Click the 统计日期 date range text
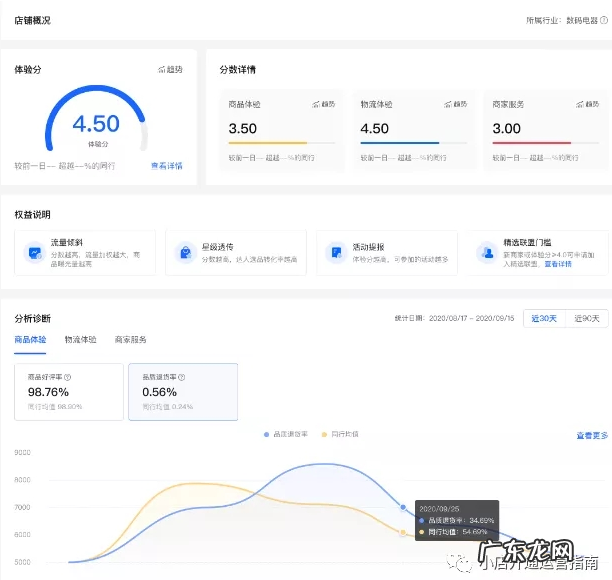 click(x=454, y=318)
